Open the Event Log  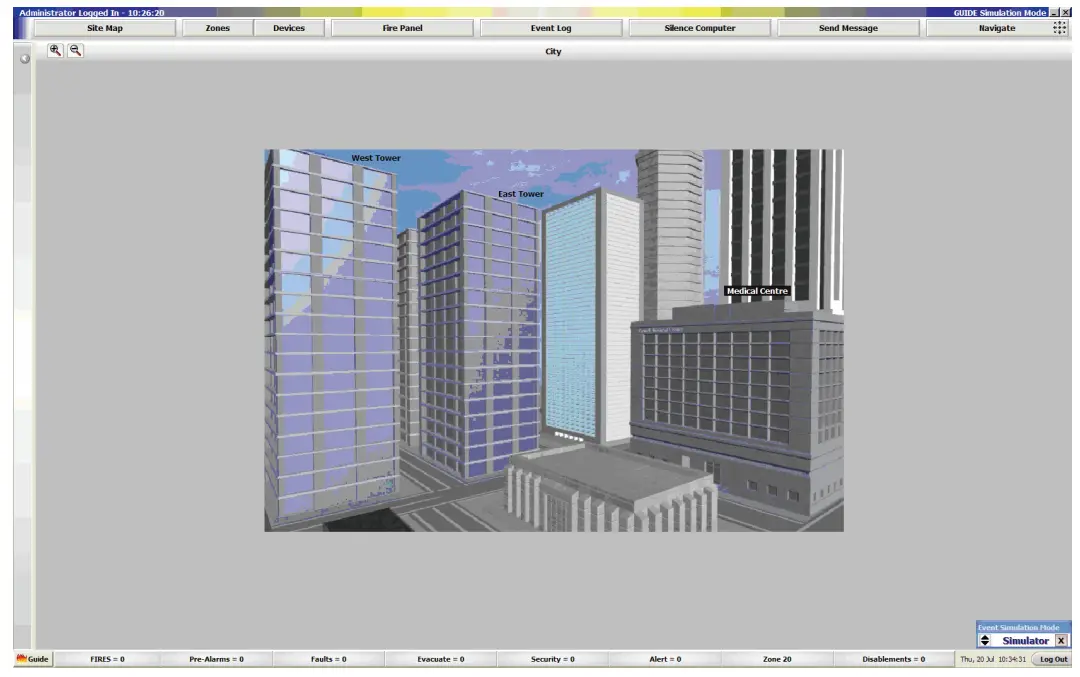click(x=549, y=27)
